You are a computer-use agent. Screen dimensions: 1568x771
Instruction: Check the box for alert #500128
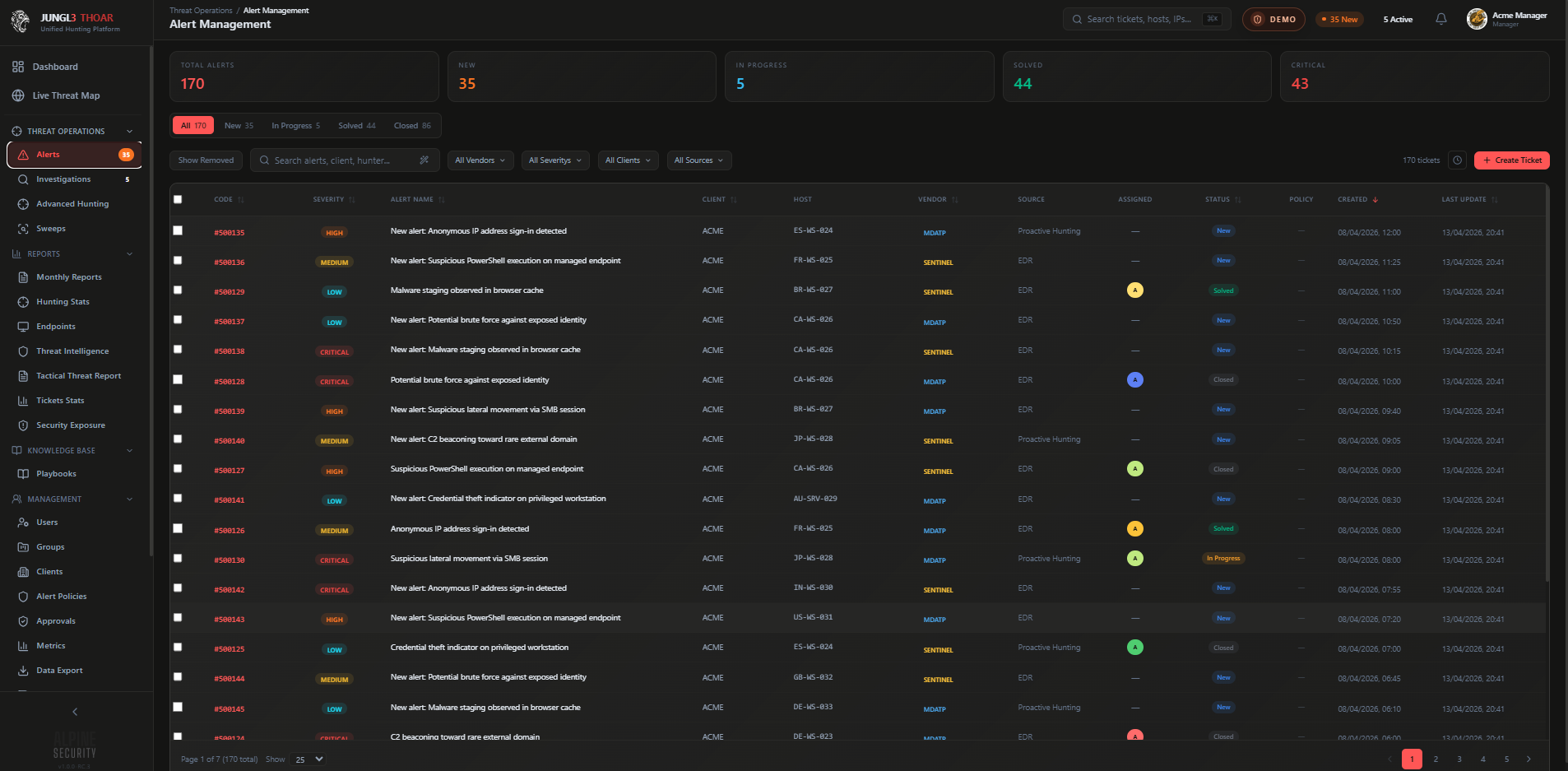[x=178, y=379]
